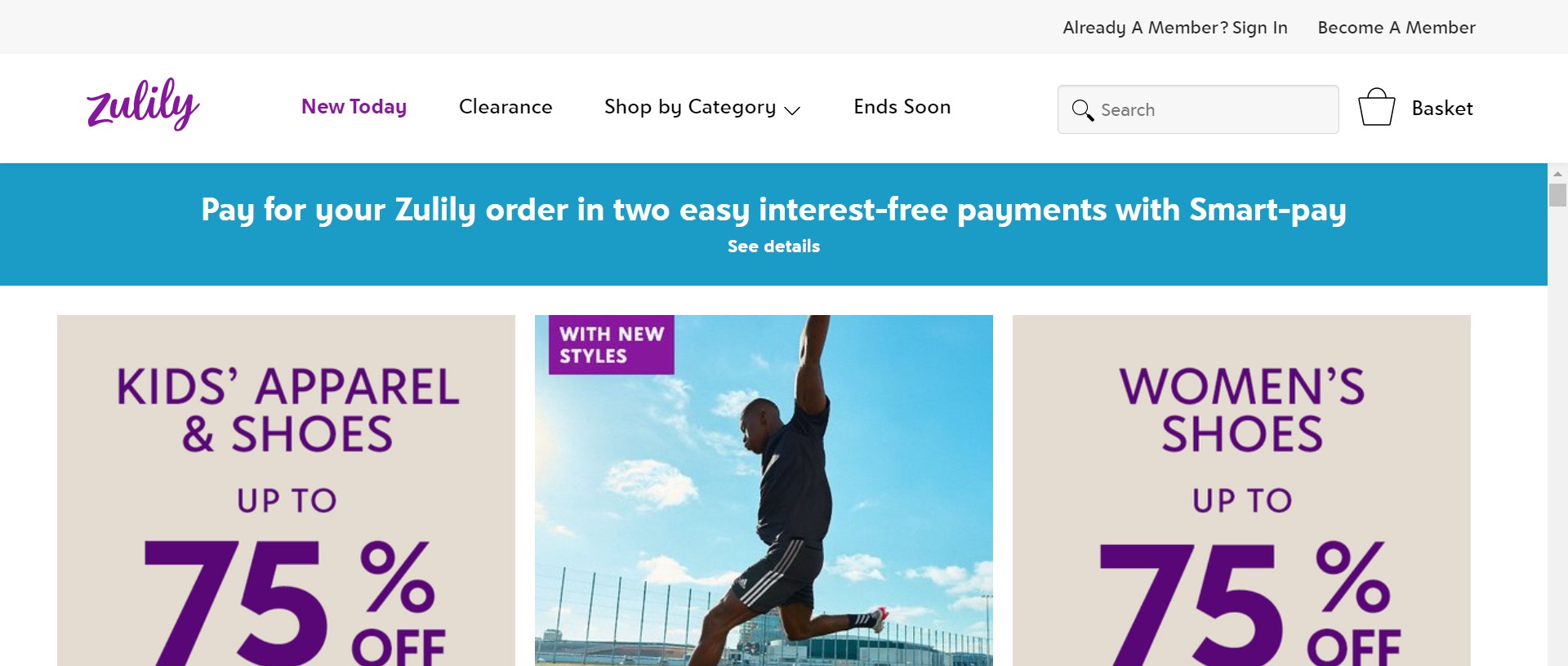Click See details under the Smart-pay banner

(773, 246)
